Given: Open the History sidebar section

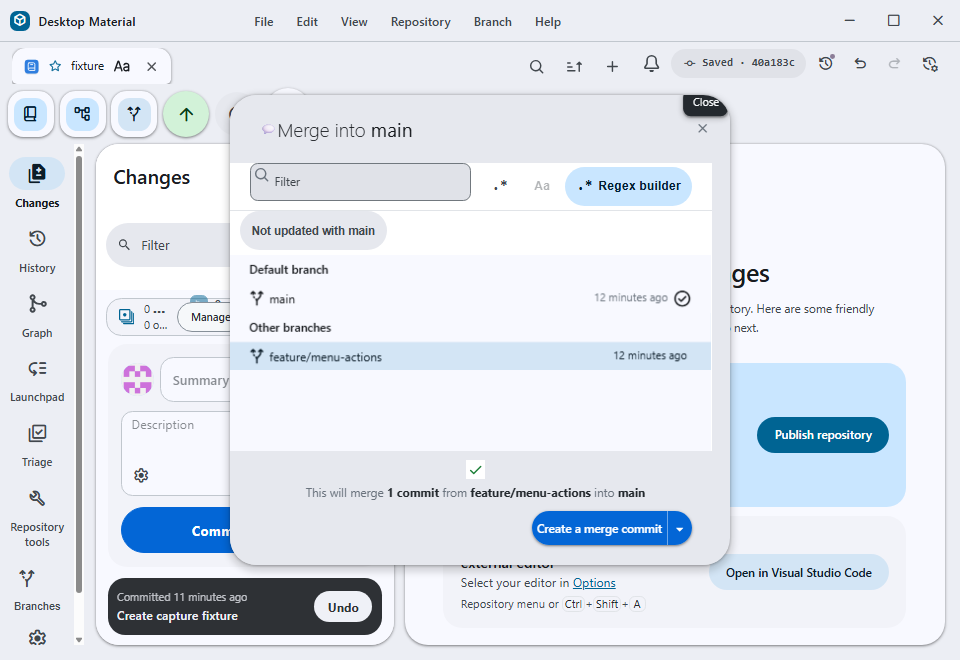Looking at the screenshot, I should tap(37, 251).
